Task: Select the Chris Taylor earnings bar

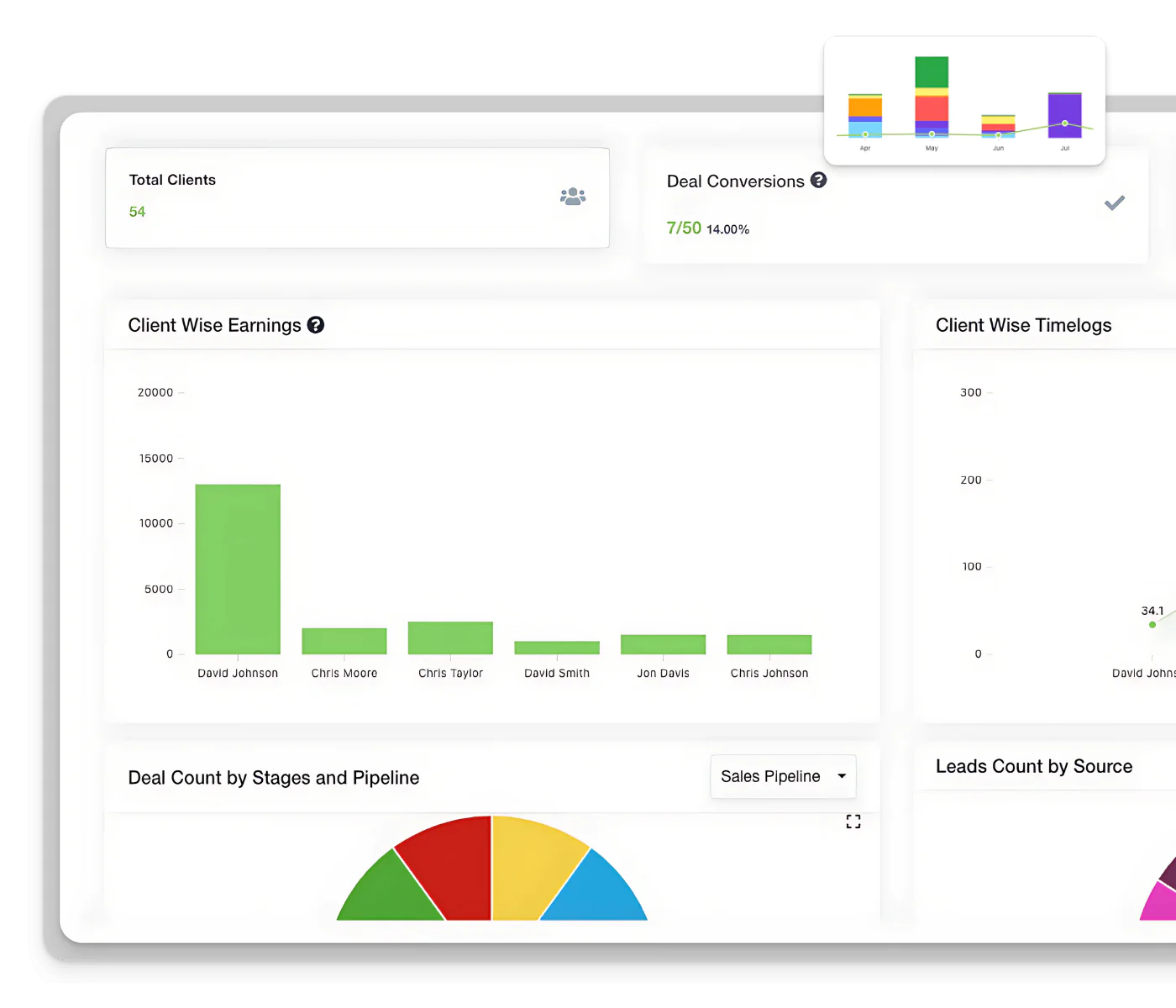Action: click(x=450, y=638)
